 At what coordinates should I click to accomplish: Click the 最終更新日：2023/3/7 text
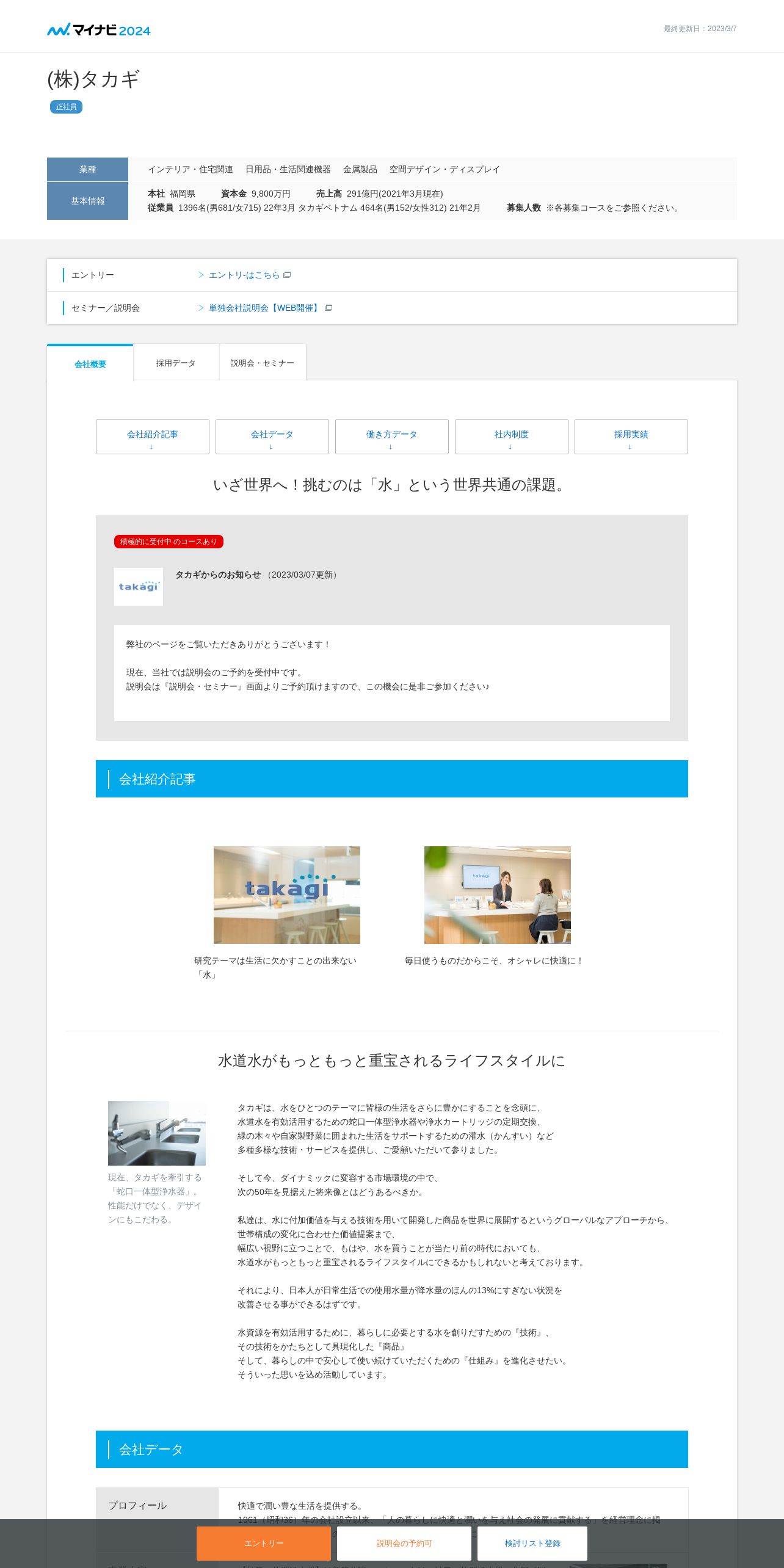700,29
